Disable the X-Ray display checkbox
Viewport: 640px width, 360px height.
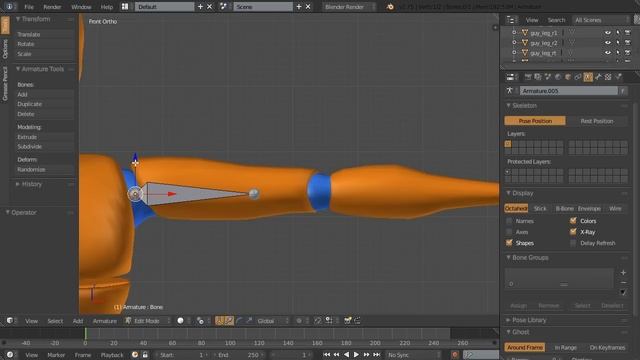point(573,232)
